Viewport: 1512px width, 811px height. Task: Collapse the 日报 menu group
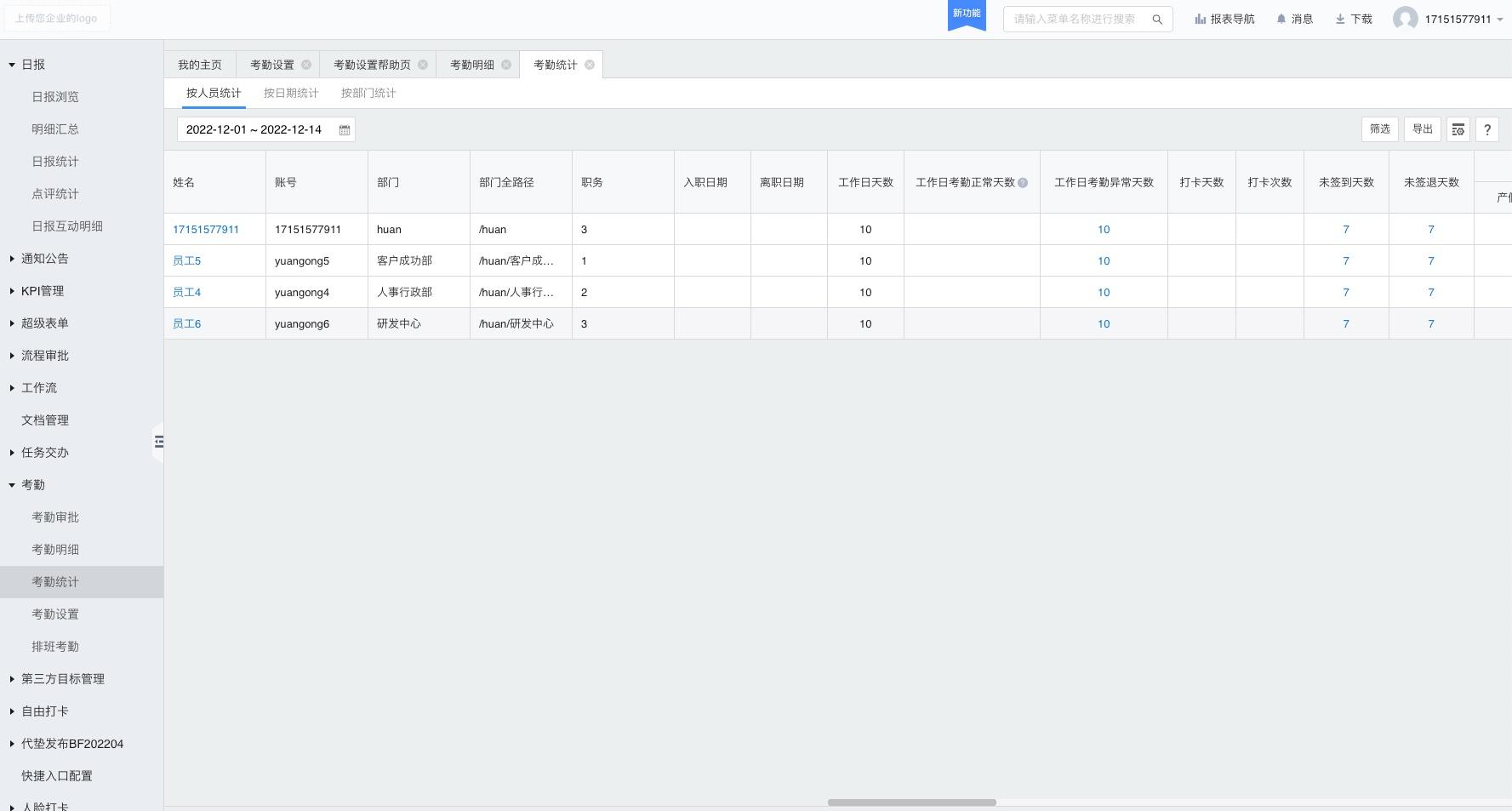tap(12, 65)
